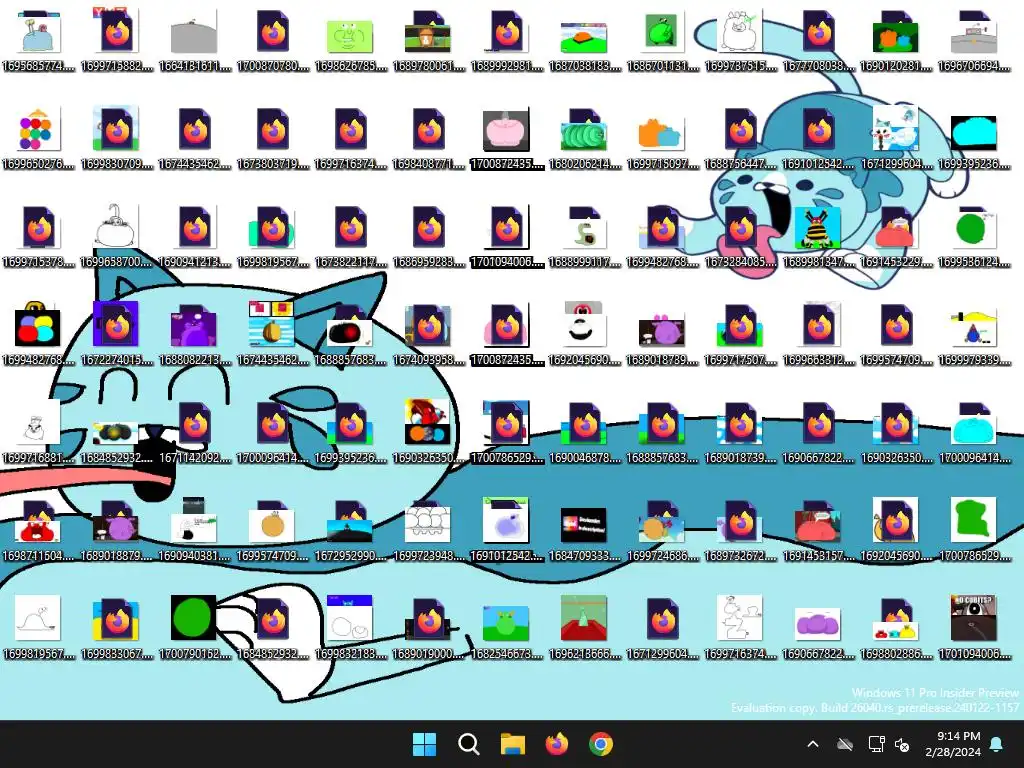The height and width of the screenshot is (768, 1024).
Task: Select black thumbnail file 1684709333
Action: tap(584, 530)
